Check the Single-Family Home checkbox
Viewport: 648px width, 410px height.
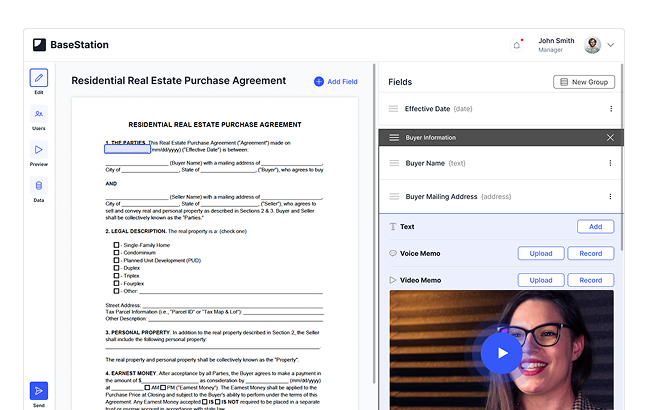coord(116,245)
